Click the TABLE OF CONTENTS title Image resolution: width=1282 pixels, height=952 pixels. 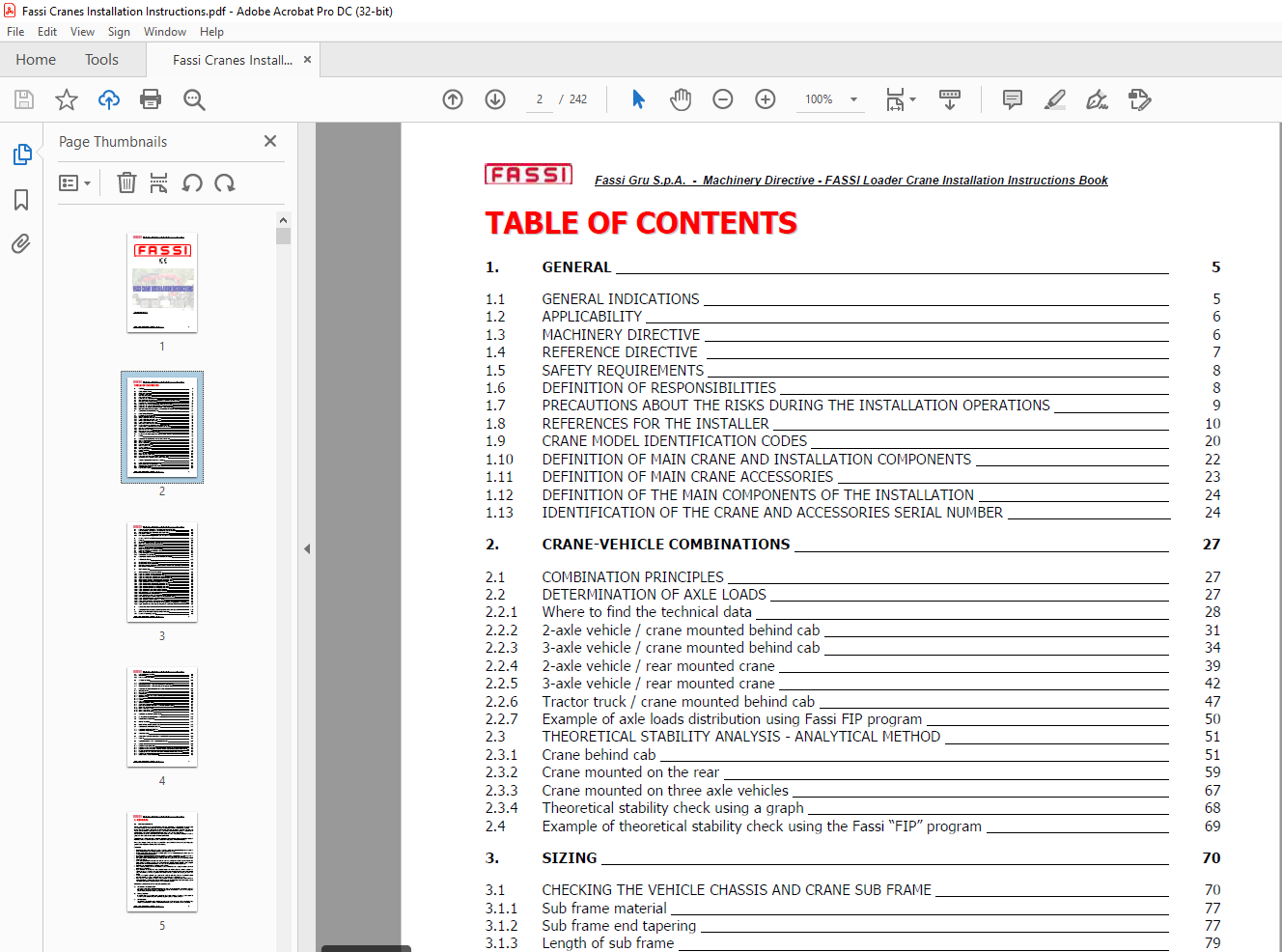[641, 223]
